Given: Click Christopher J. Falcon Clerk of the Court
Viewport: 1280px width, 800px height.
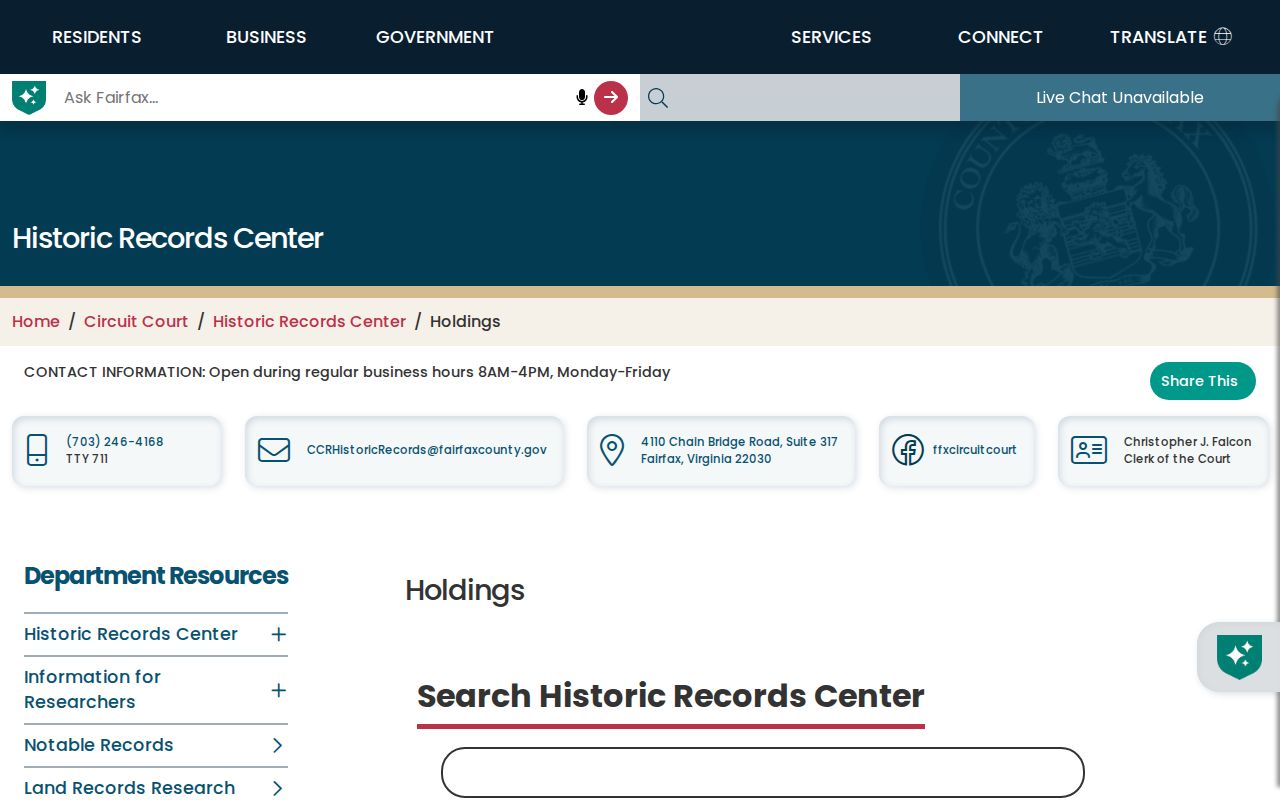Looking at the screenshot, I should pos(1188,450).
